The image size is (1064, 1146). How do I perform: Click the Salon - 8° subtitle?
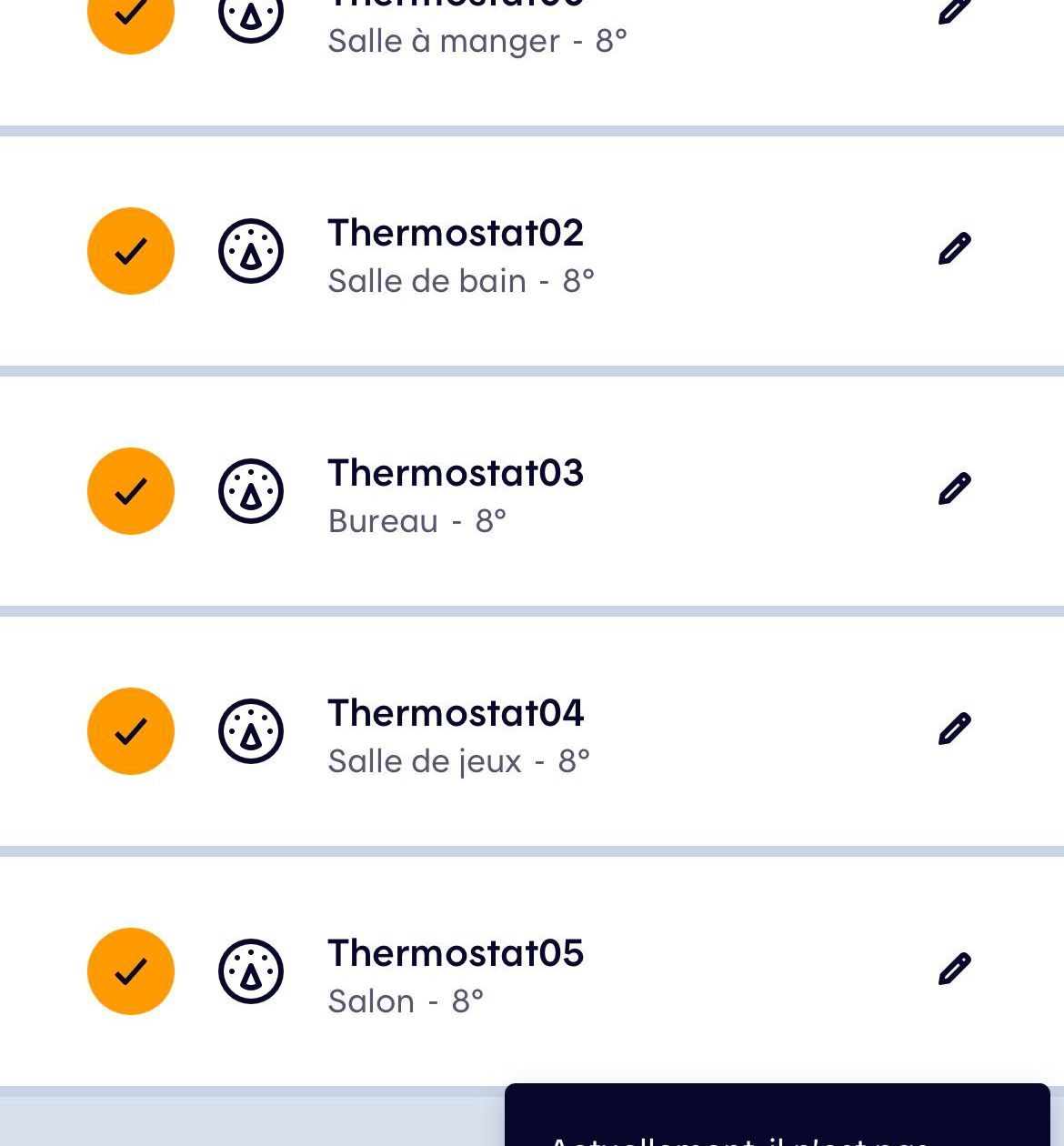406,1001
